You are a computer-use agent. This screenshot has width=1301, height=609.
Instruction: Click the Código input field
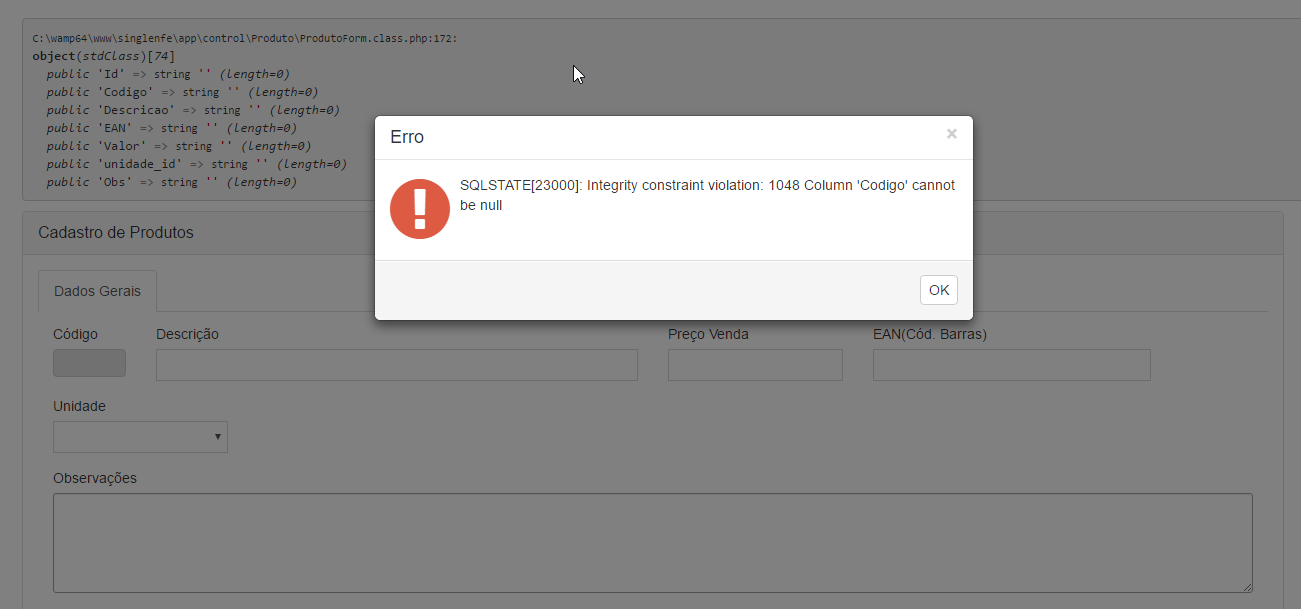[89, 363]
